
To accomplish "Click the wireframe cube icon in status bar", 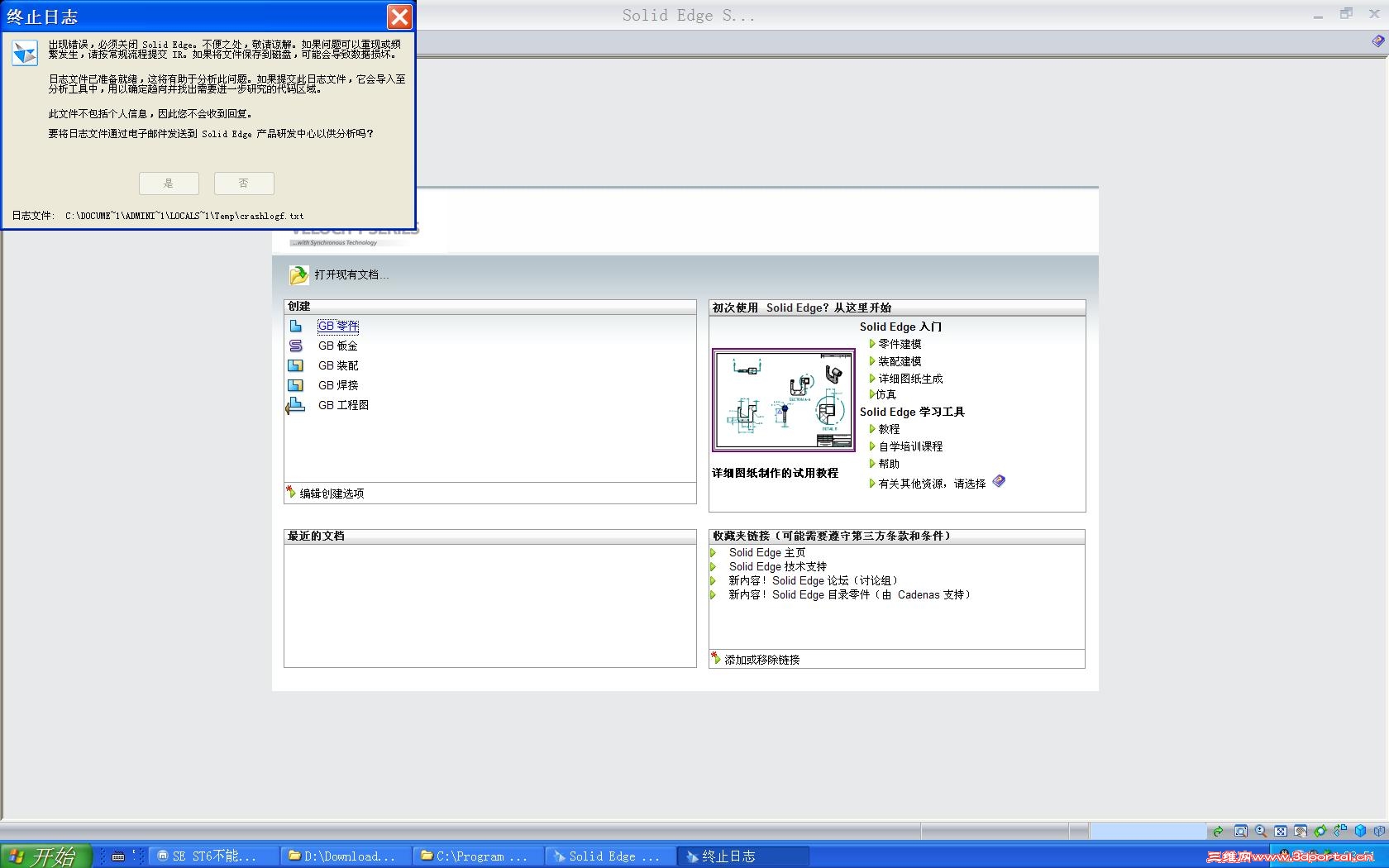I will (1379, 832).
